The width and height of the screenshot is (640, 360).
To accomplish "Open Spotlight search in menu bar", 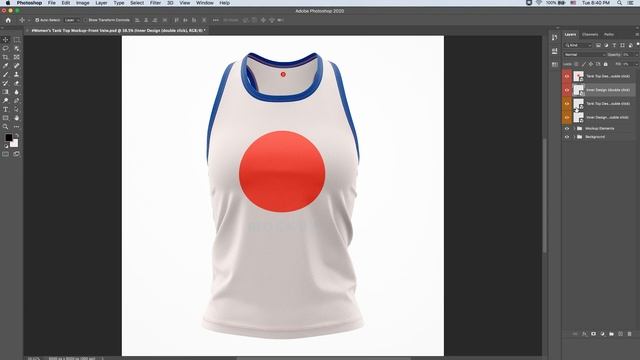I will click(620, 3).
